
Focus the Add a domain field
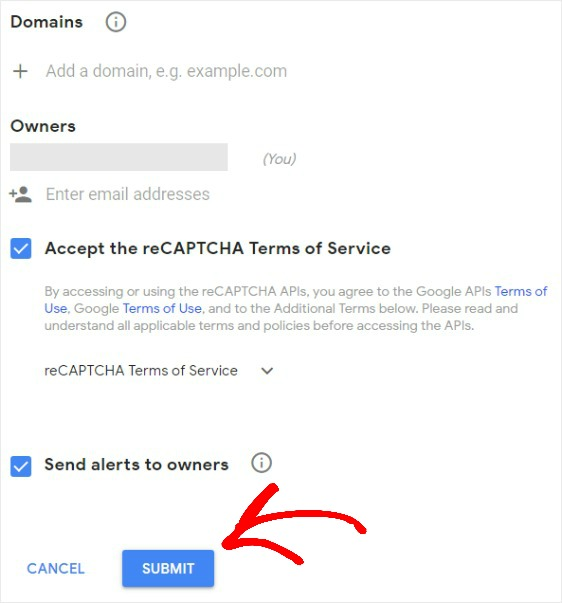[166, 71]
